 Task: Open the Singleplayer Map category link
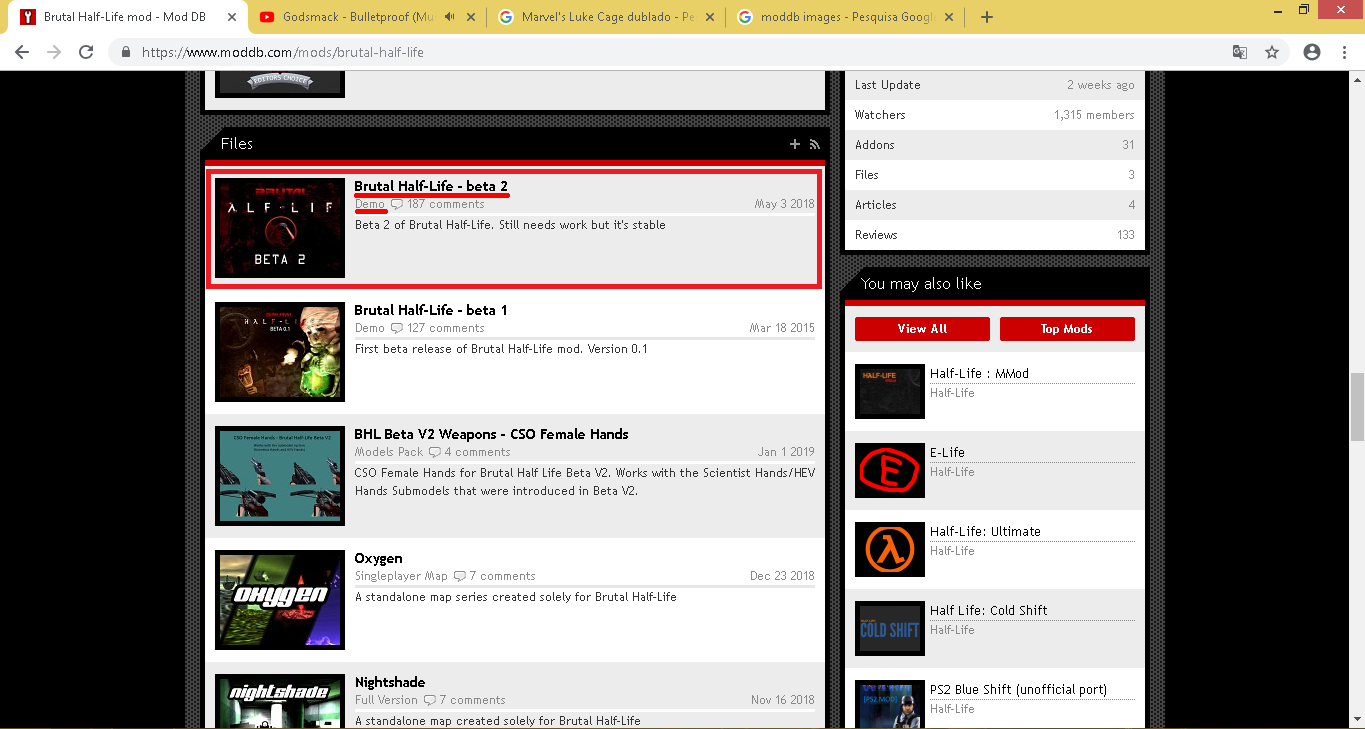[x=402, y=576]
